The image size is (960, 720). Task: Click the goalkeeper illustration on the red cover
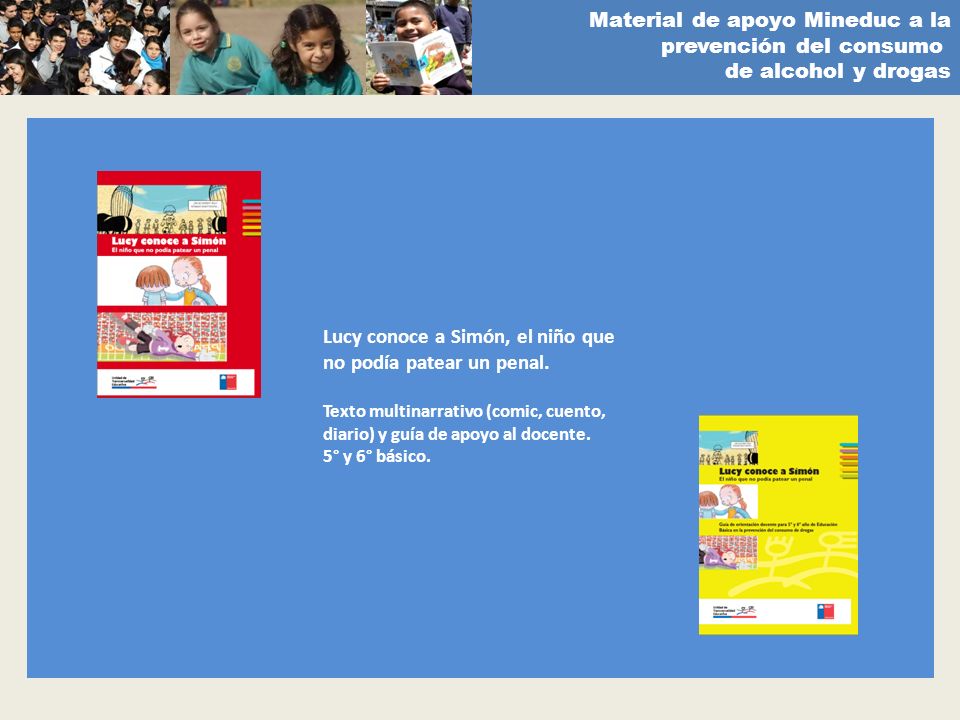click(x=162, y=336)
